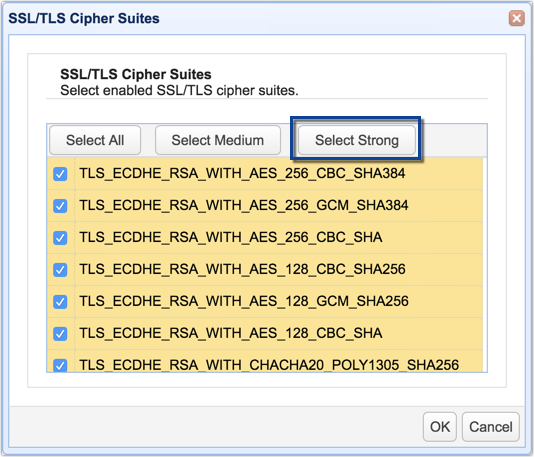The image size is (534, 457).
Task: Click the Select All button
Action: 95,140
